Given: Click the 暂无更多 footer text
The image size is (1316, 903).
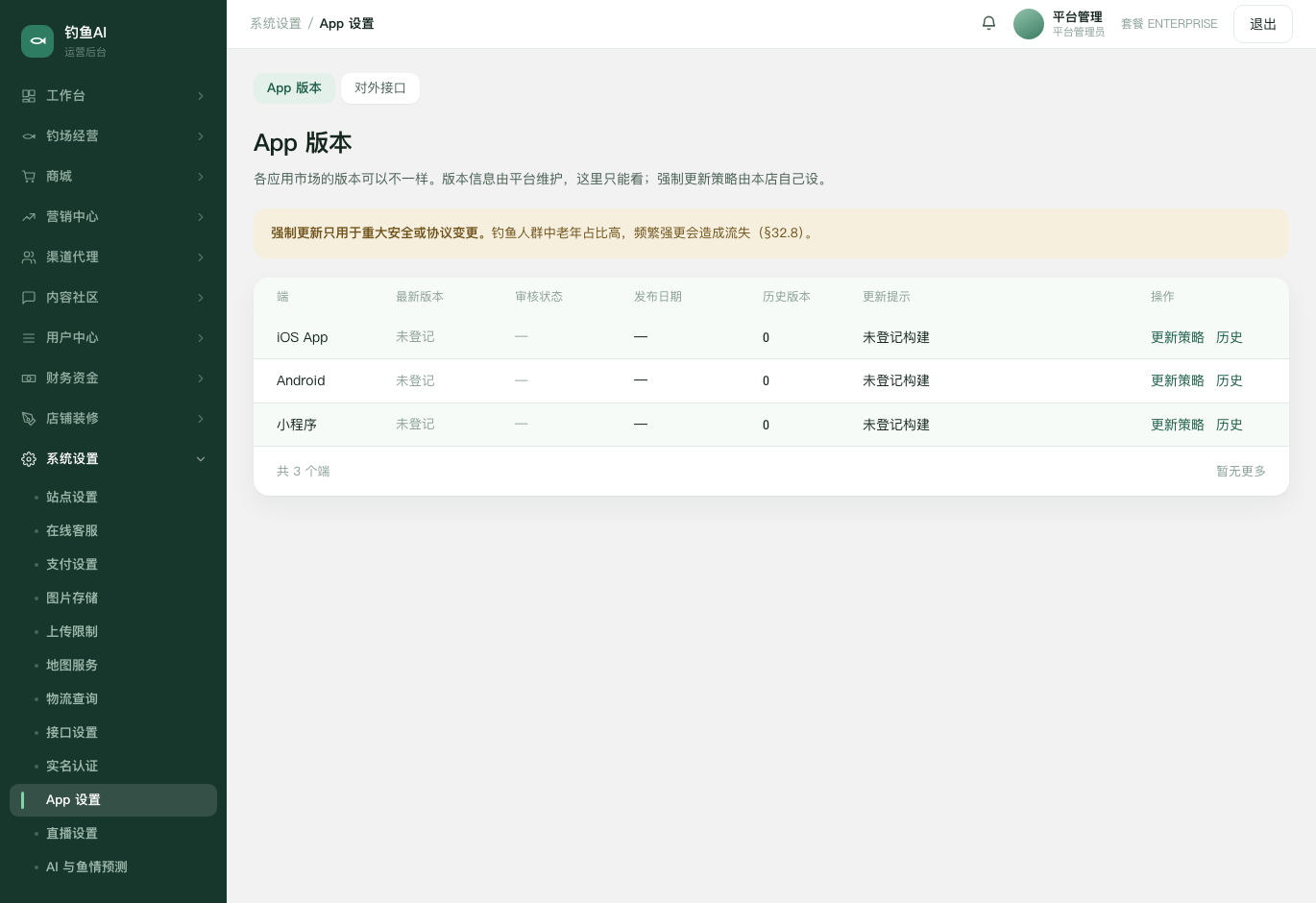Looking at the screenshot, I should coord(1241,472).
